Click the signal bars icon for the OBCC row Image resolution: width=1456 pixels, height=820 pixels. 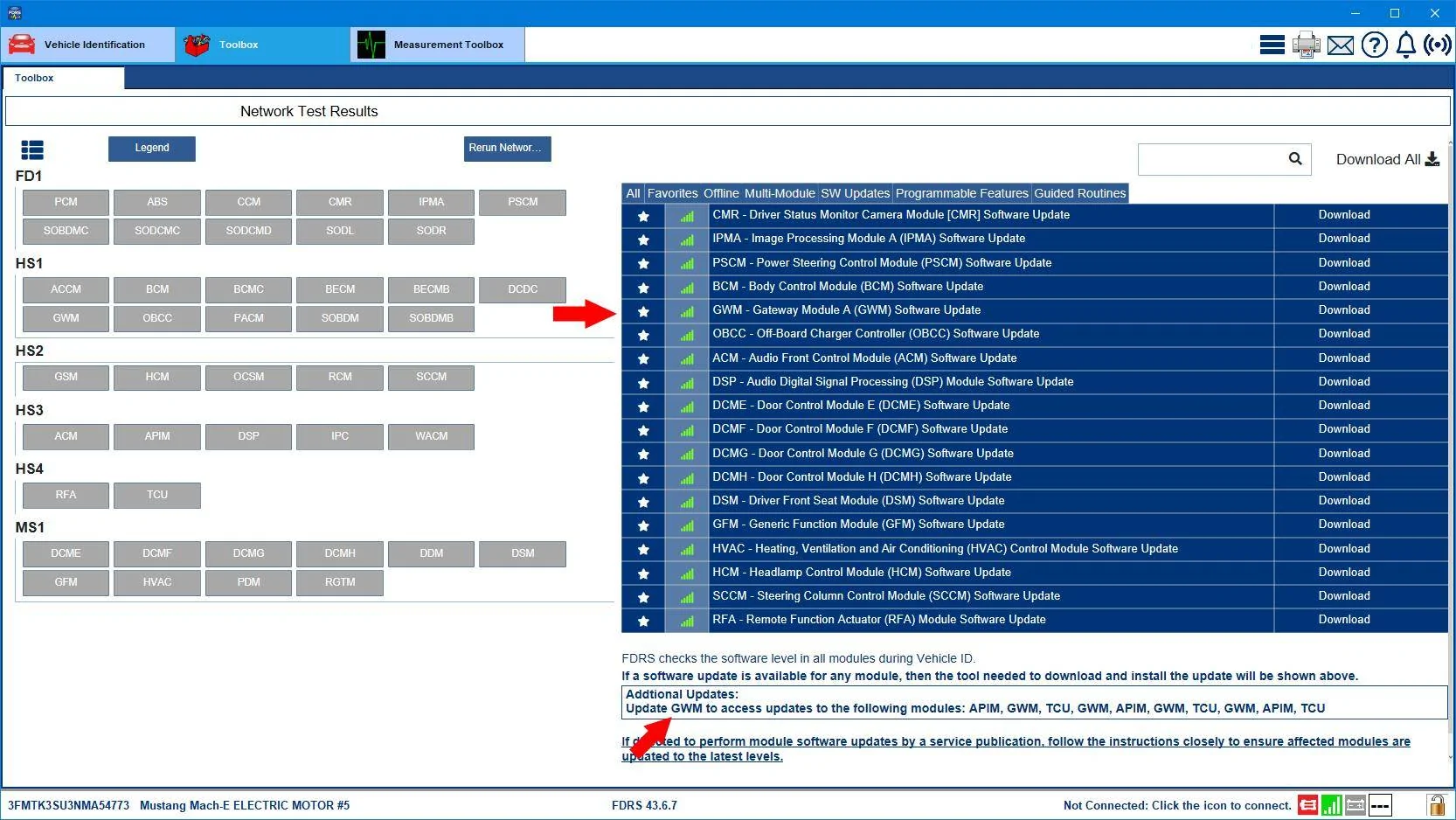click(x=687, y=335)
